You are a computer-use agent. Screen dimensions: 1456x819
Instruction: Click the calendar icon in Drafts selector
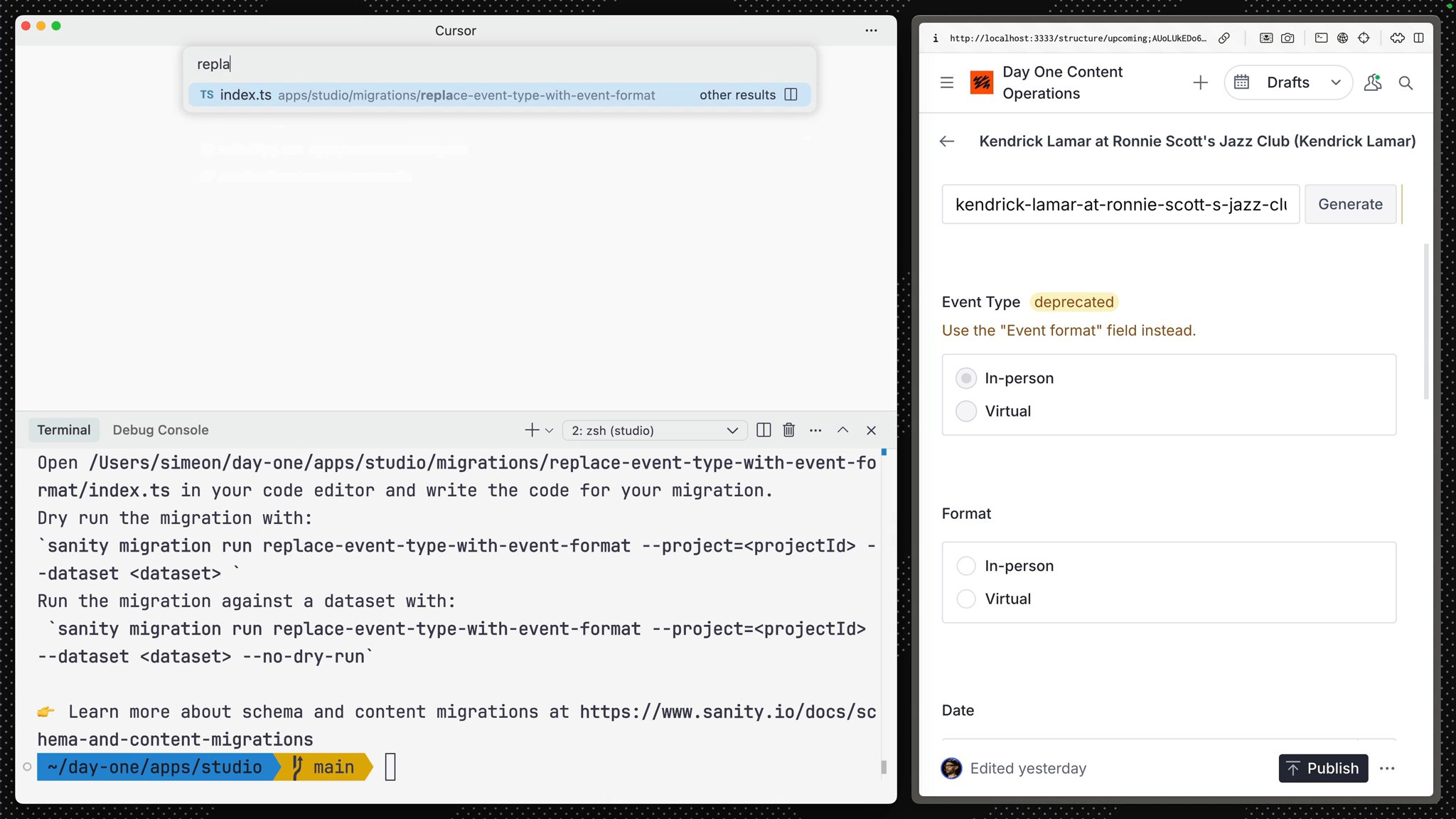coord(1241,82)
